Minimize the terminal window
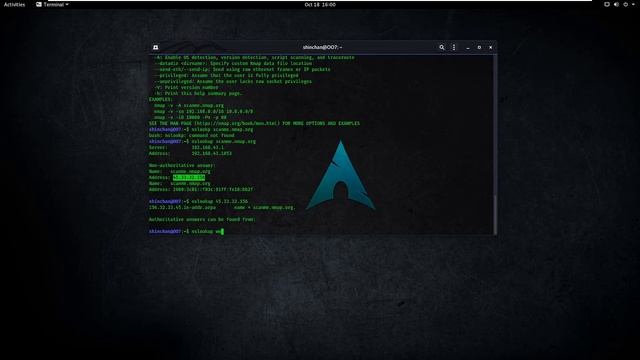This screenshot has width=640, height=360. 468,47
